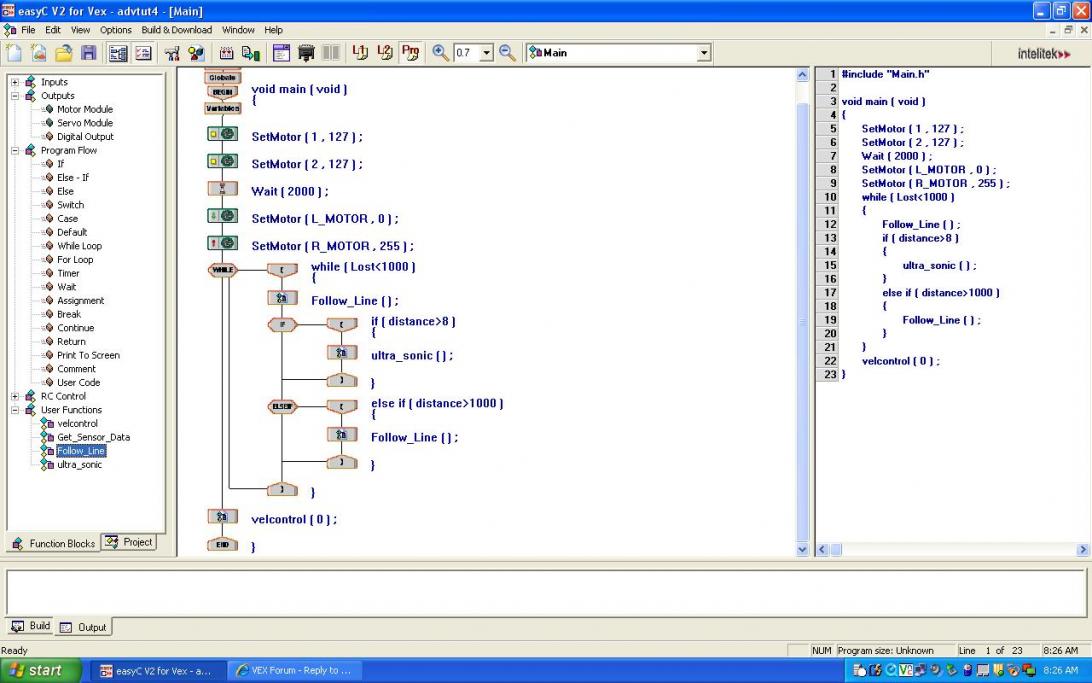Select the While Loop tree item
1092x683 pixels.
click(x=79, y=246)
